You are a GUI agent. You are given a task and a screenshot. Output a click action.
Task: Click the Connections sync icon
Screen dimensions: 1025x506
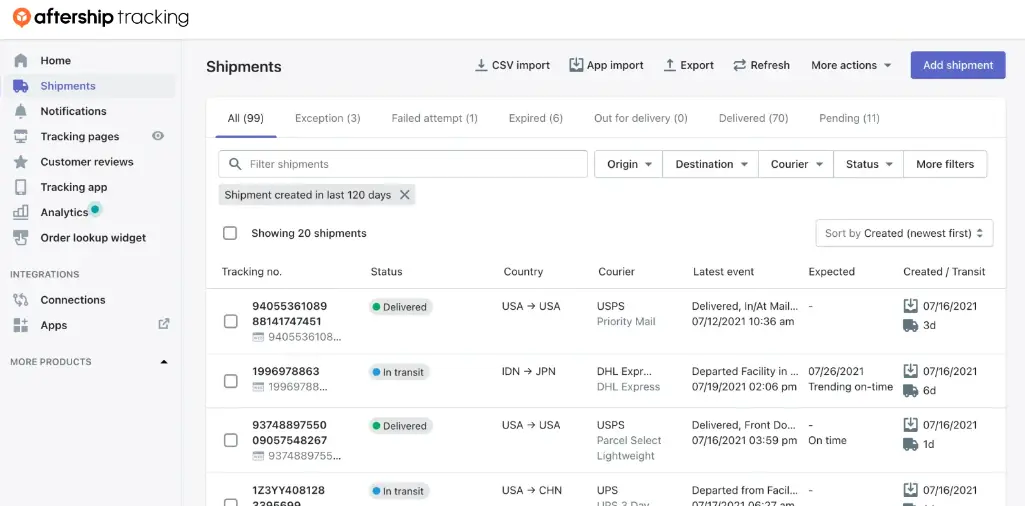coord(21,300)
